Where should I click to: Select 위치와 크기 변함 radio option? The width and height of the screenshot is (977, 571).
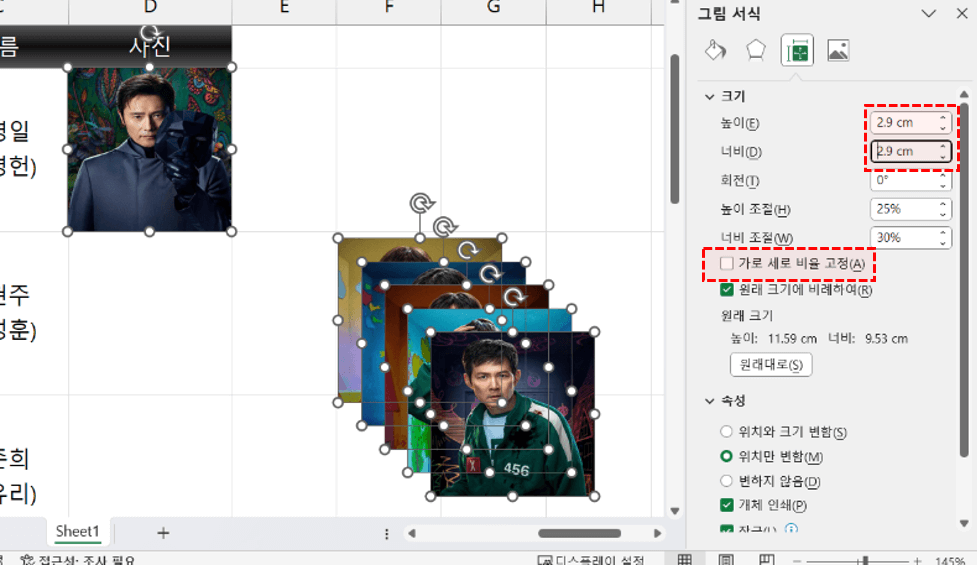tap(727, 432)
